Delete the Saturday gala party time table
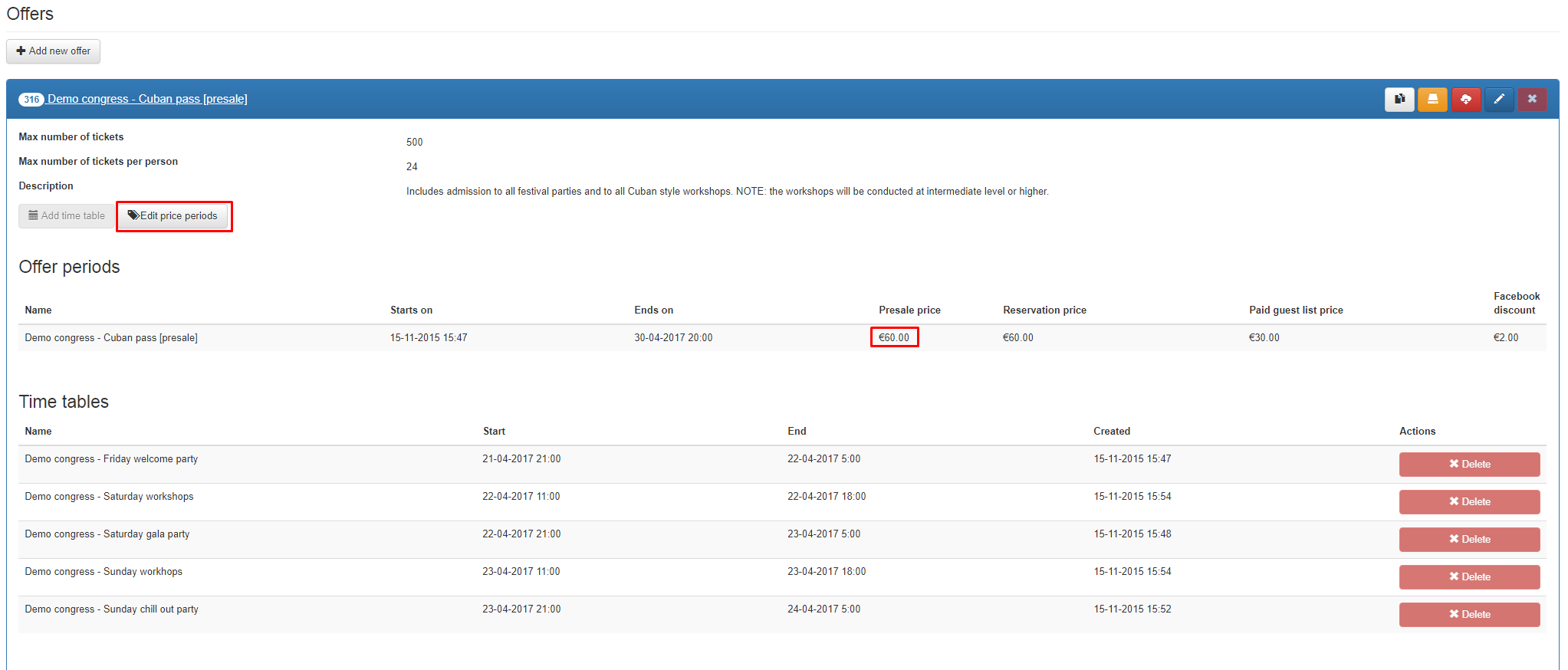Viewport: 1568px width, 670px height. point(1469,539)
